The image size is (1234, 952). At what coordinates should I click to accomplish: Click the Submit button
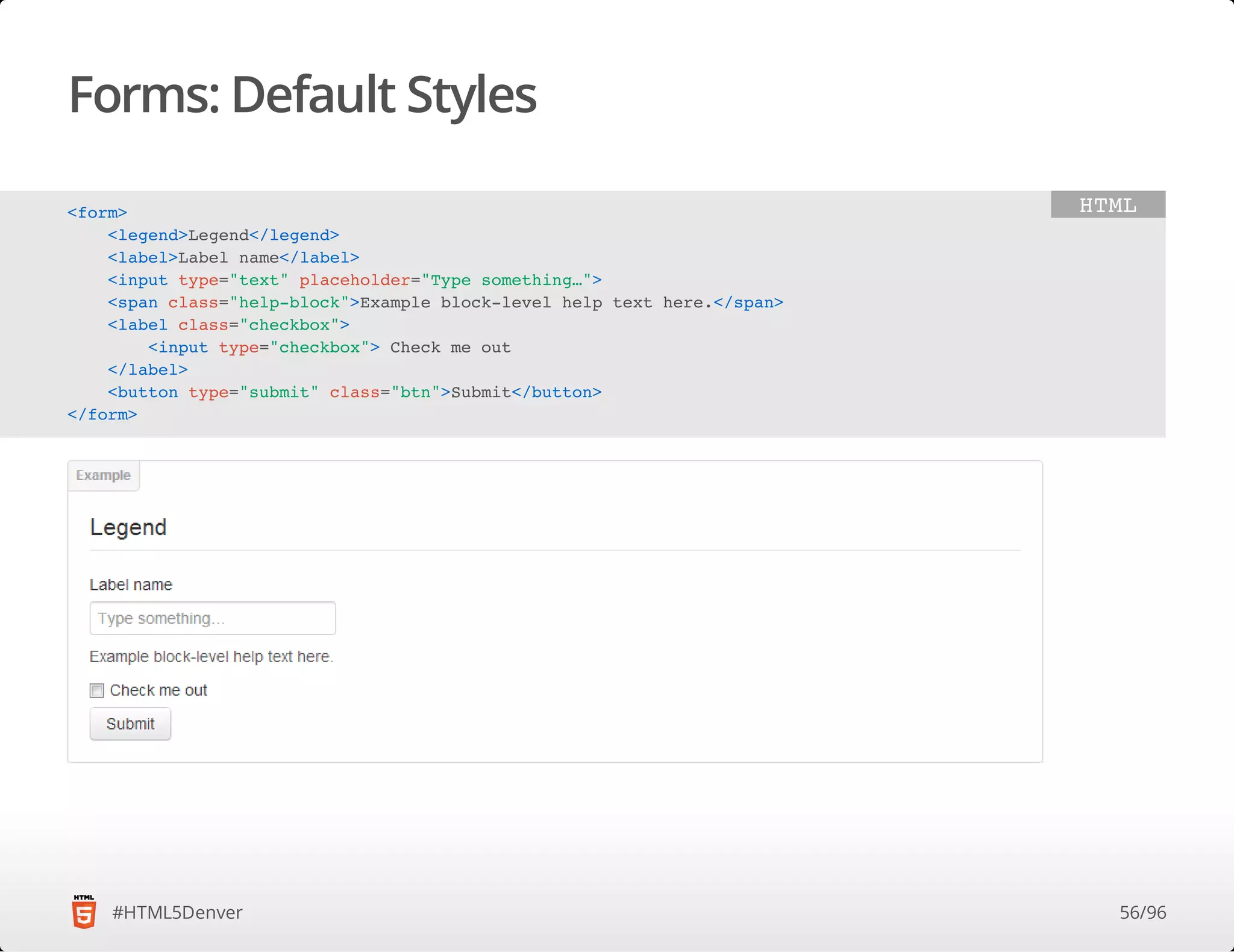[x=130, y=724]
